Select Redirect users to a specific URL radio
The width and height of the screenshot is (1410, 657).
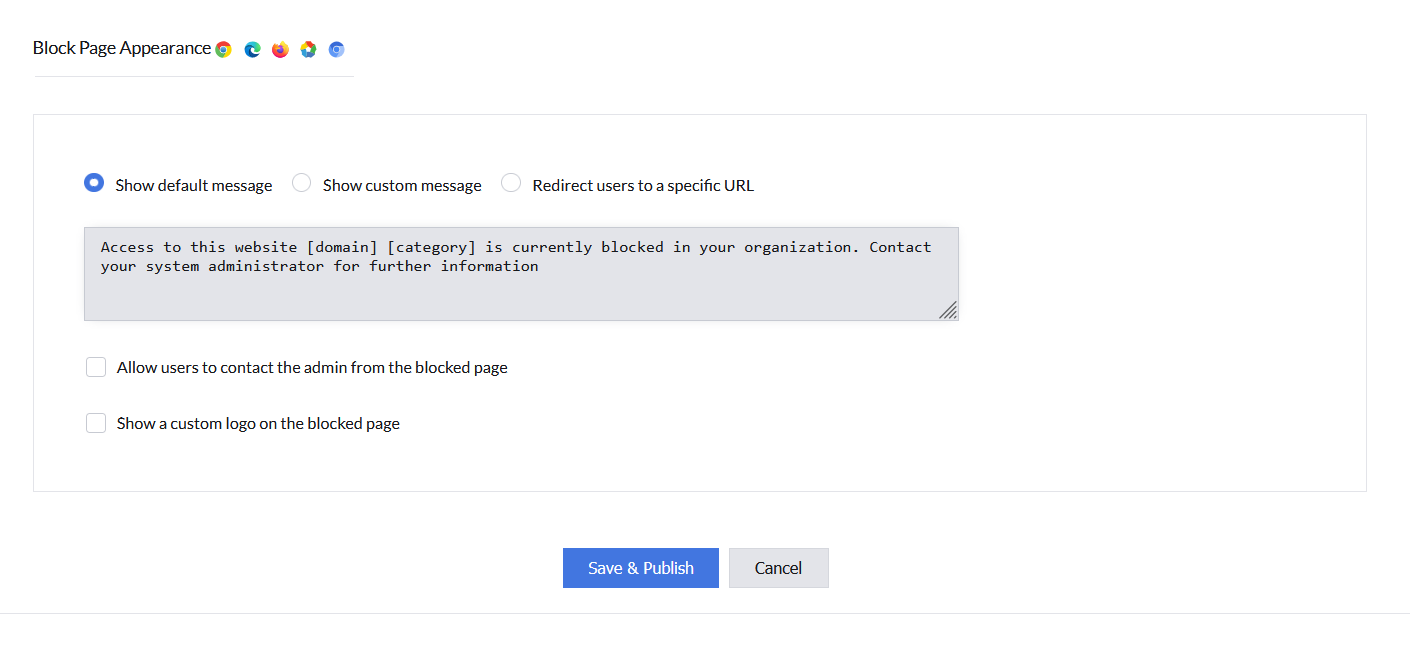[x=511, y=183]
